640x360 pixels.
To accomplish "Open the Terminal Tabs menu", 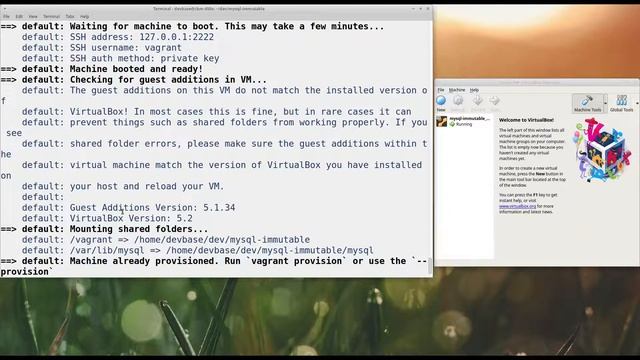I will (x=70, y=16).
